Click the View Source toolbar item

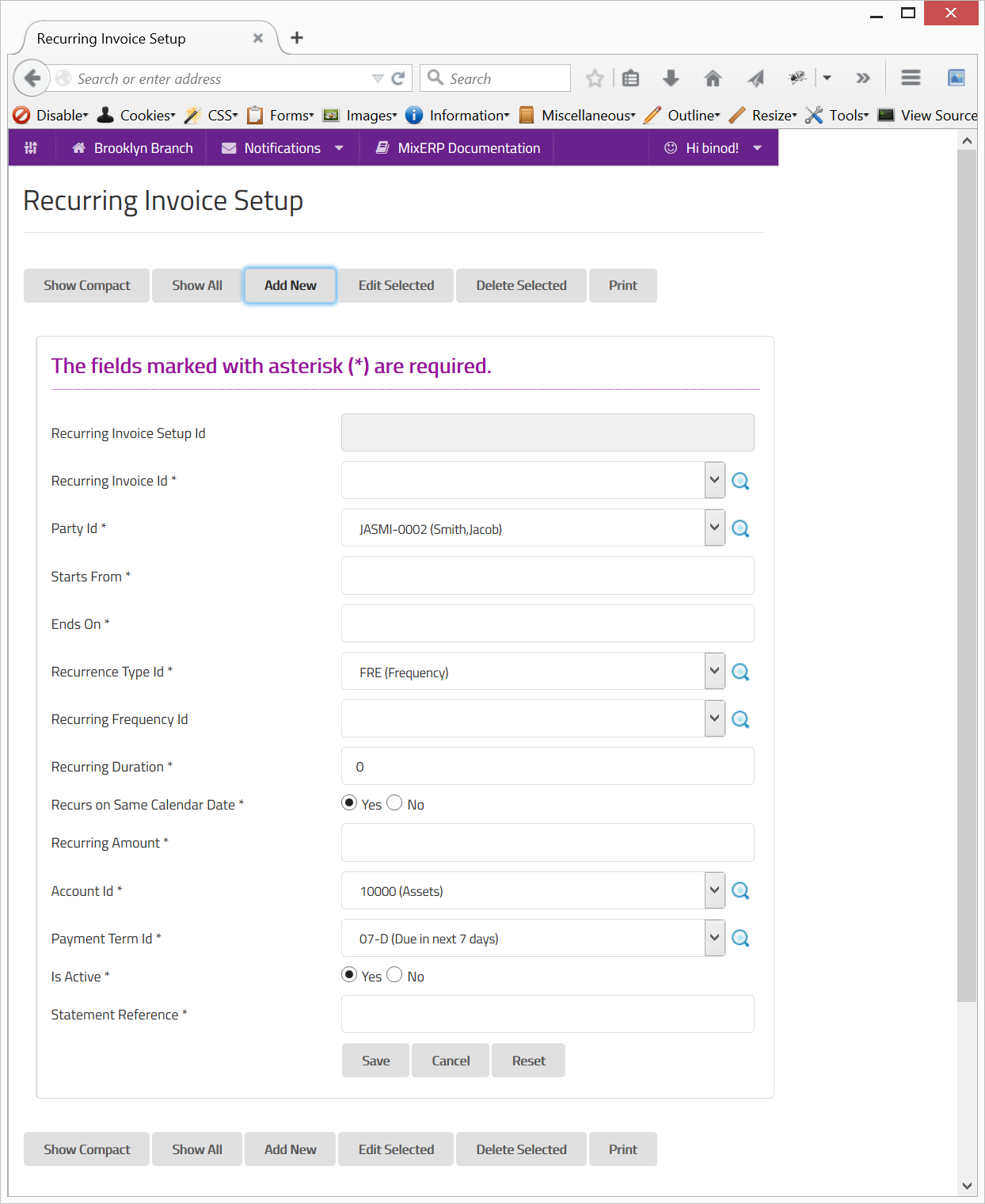click(x=928, y=116)
